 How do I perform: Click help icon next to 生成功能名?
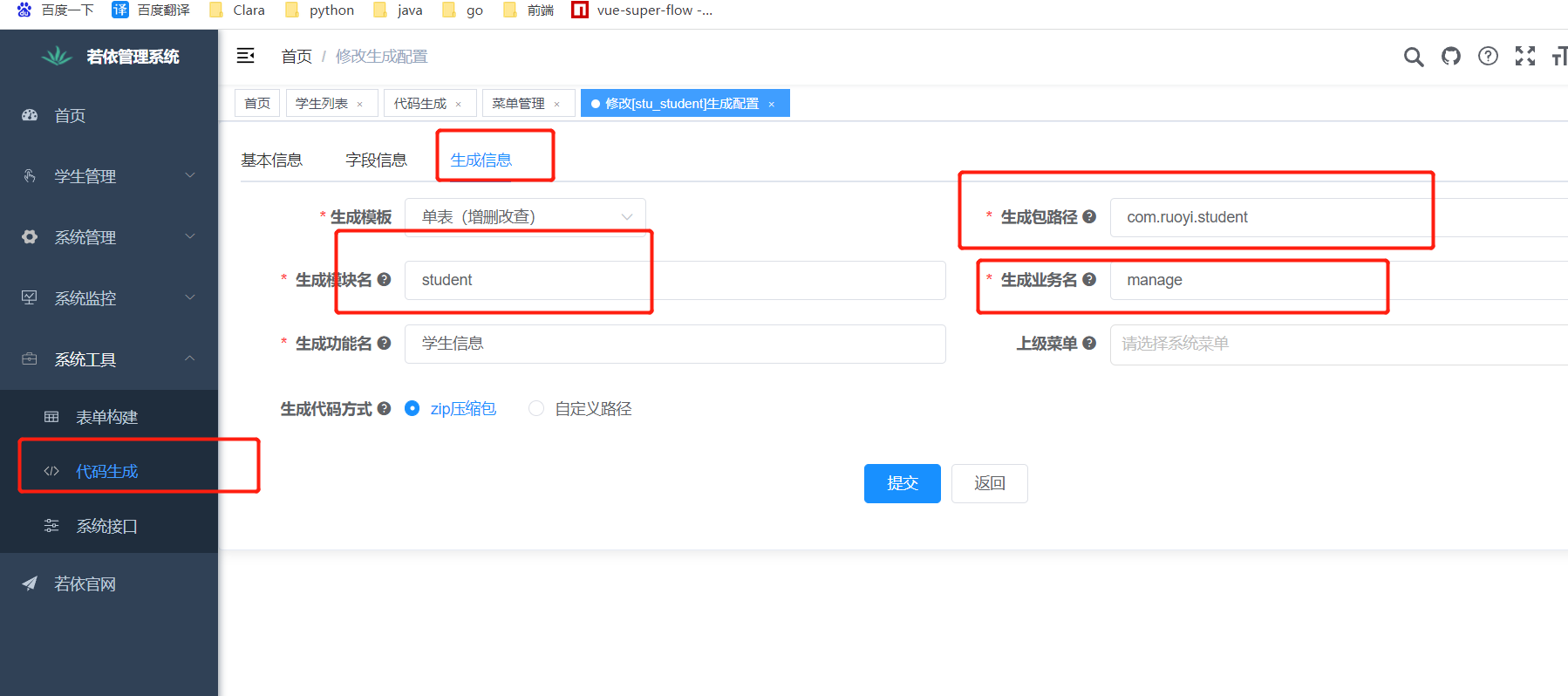(384, 343)
